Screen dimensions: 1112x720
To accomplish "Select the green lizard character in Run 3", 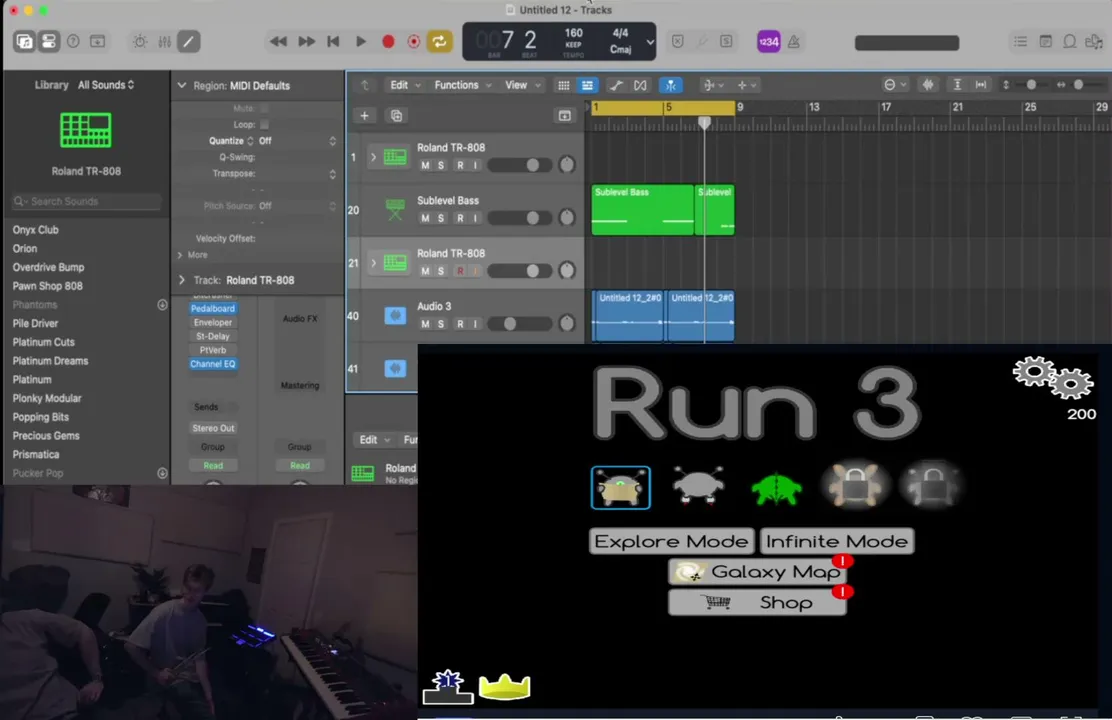I will pos(777,488).
